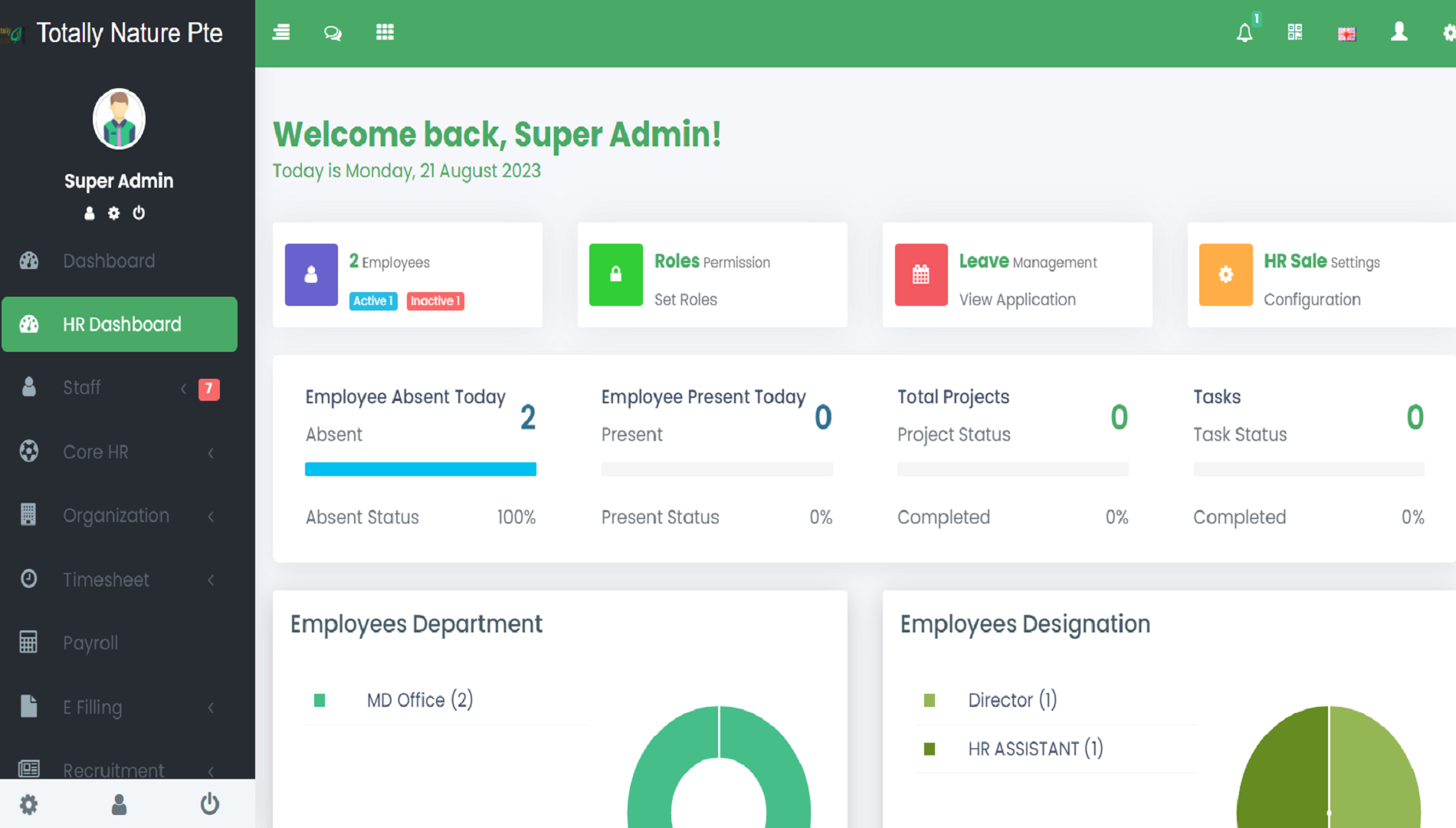Click the blue Absent Status progress bar

421,469
